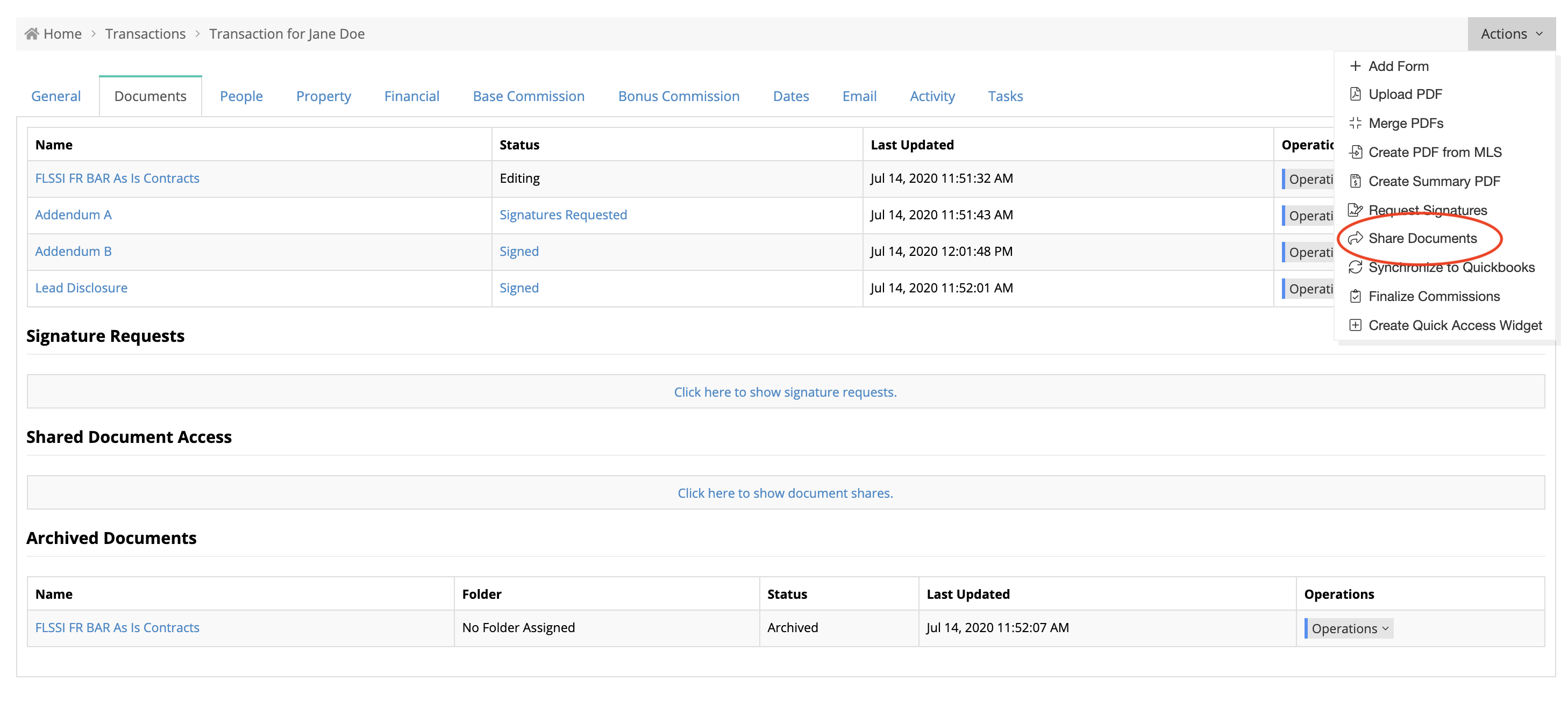Image resolution: width=1568 pixels, height=702 pixels.
Task: Click the Share Documents arrow icon
Action: click(x=1355, y=239)
